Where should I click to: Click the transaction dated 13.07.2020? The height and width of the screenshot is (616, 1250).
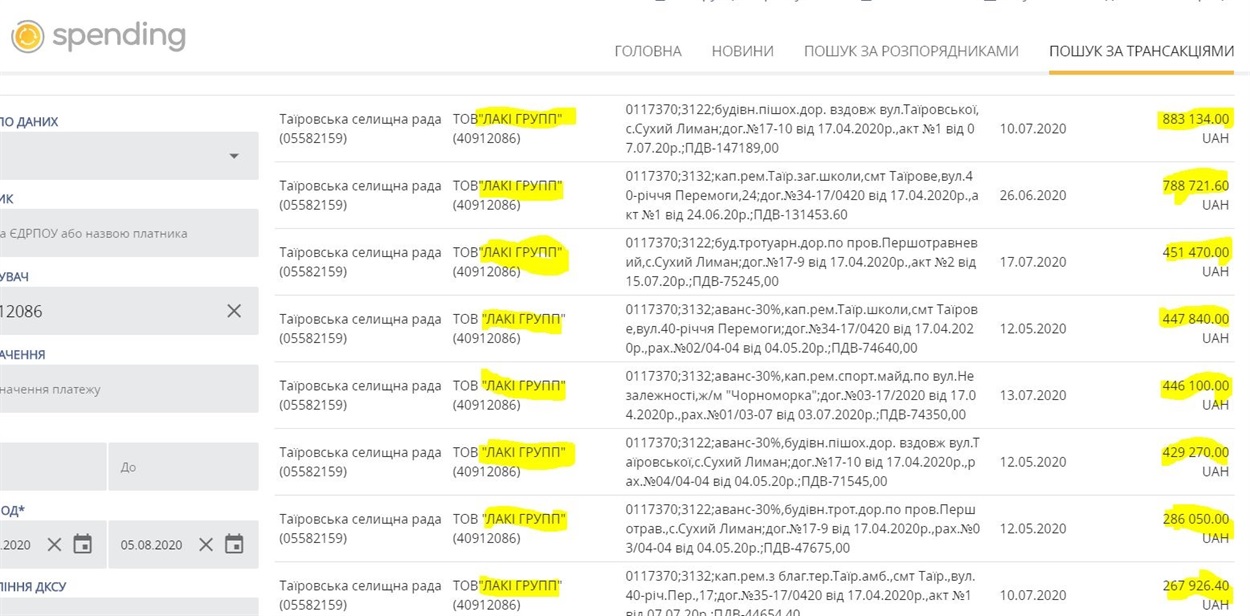(x=1032, y=395)
